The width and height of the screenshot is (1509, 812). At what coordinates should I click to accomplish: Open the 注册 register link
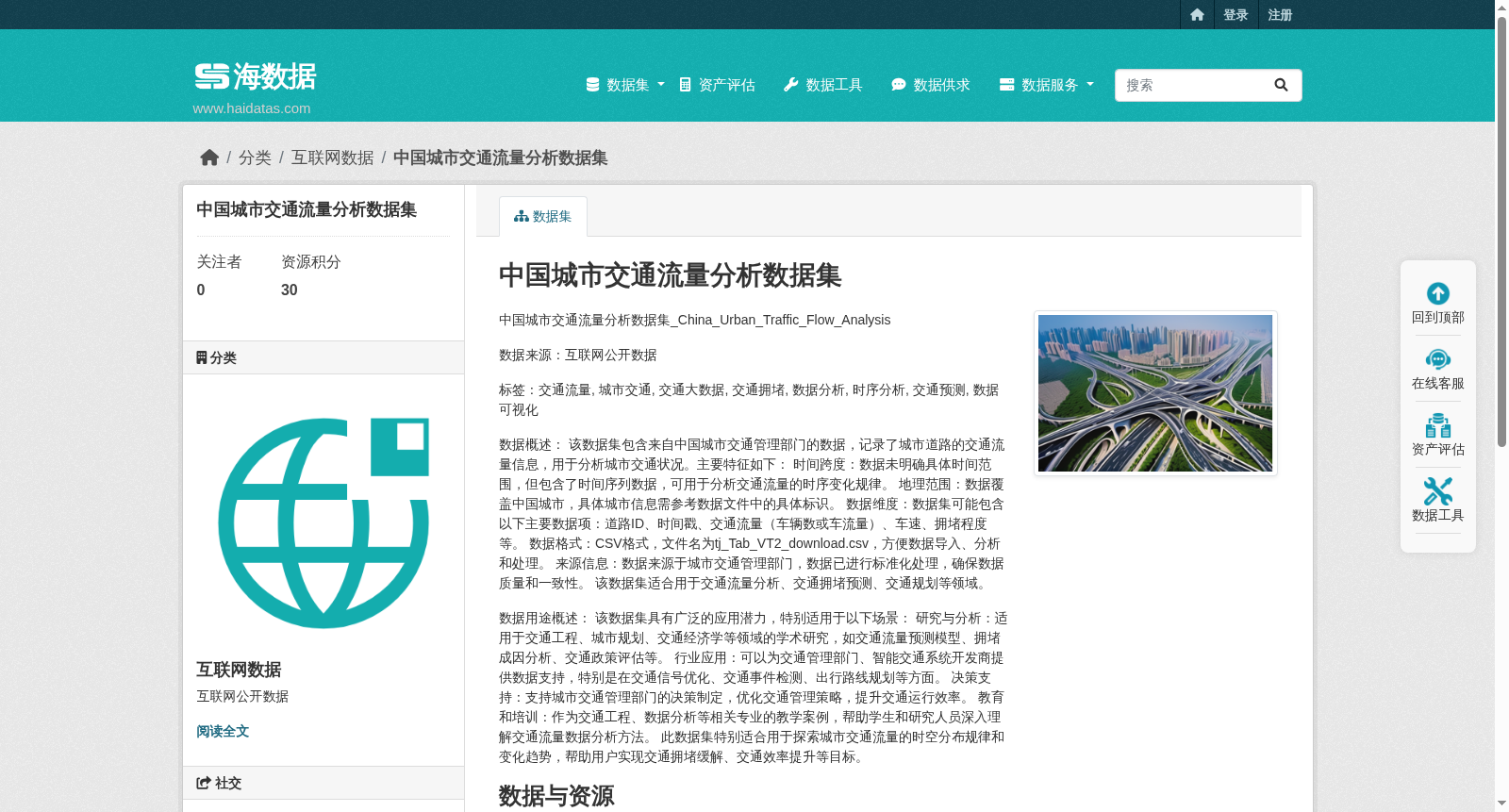tap(1280, 14)
